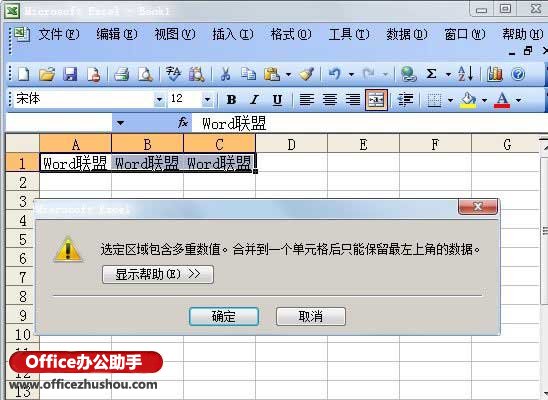
Task: Click the 显示帮助 button
Action: point(158,274)
